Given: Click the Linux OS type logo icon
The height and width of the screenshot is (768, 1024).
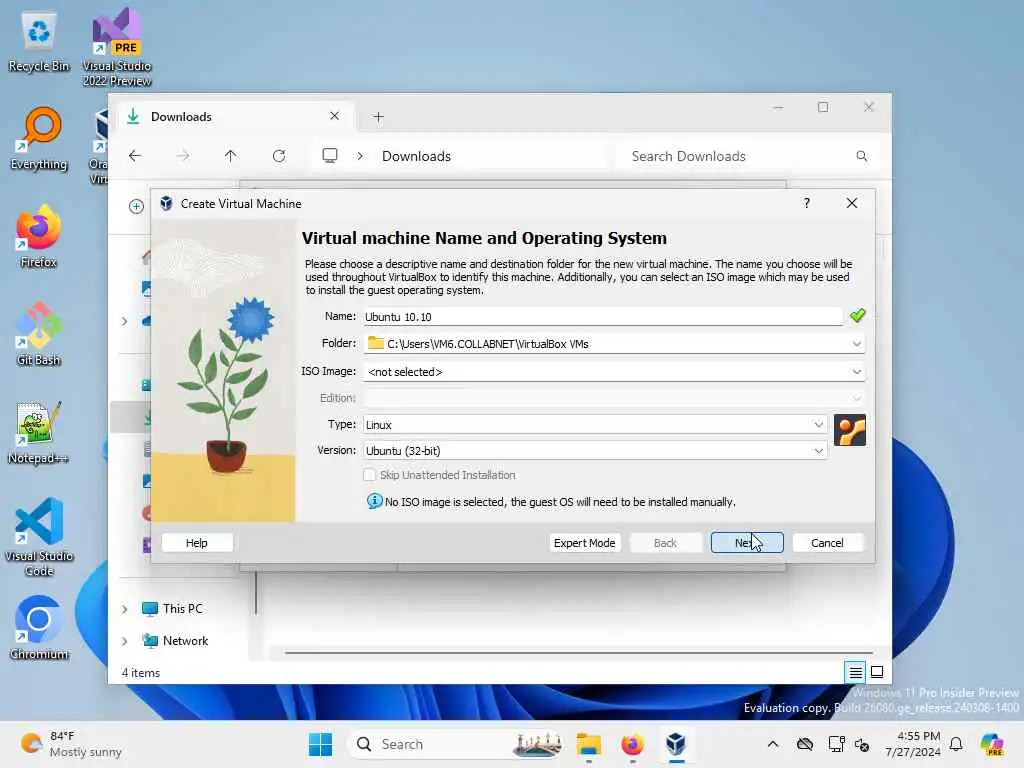Looking at the screenshot, I should [x=850, y=430].
